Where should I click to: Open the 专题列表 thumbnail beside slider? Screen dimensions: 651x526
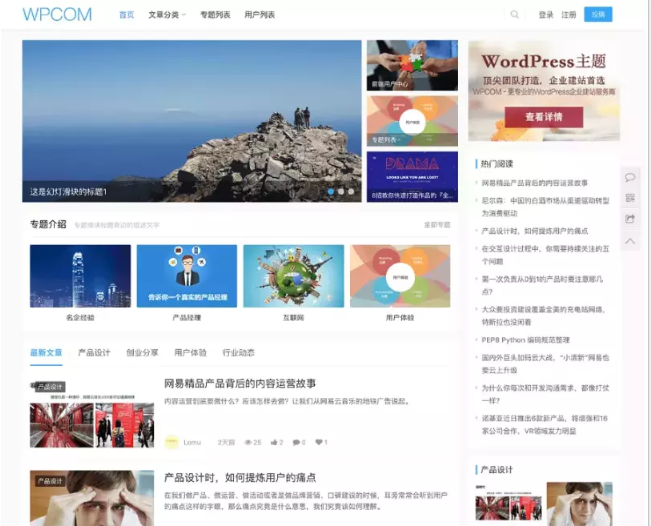(412, 121)
